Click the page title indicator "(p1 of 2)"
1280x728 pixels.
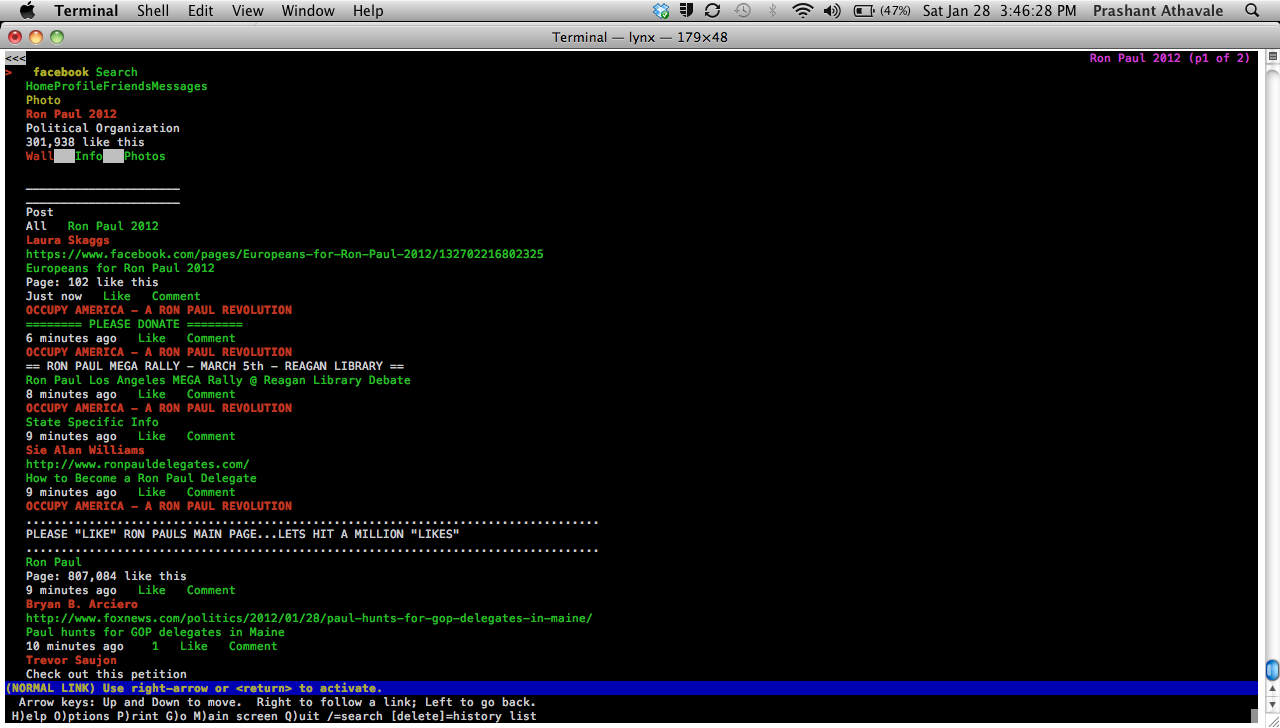[x=1219, y=58]
